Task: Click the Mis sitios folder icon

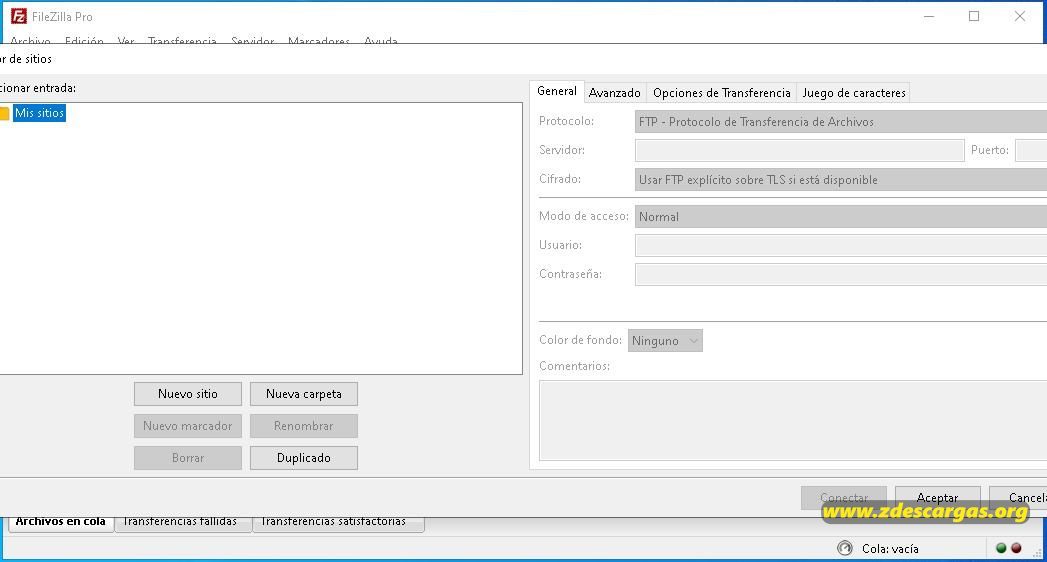Action: pos(4,113)
